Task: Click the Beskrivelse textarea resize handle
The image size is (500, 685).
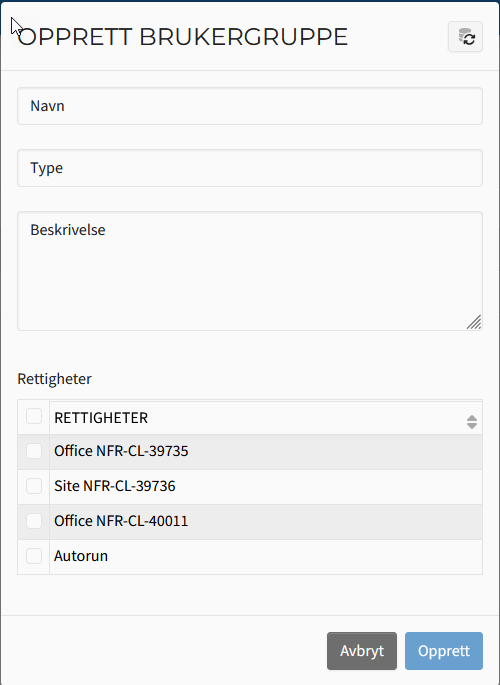Action: click(x=474, y=322)
